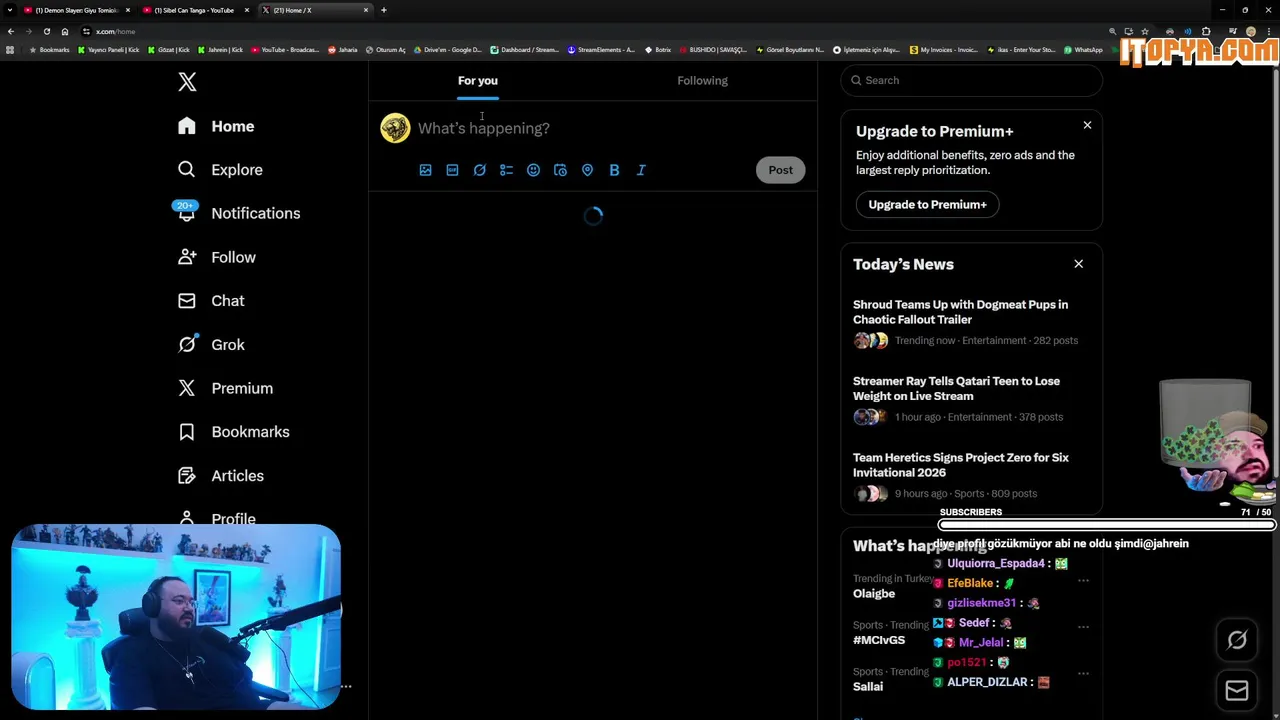1280x720 pixels.
Task: Switch to the Following tab
Action: point(703,80)
